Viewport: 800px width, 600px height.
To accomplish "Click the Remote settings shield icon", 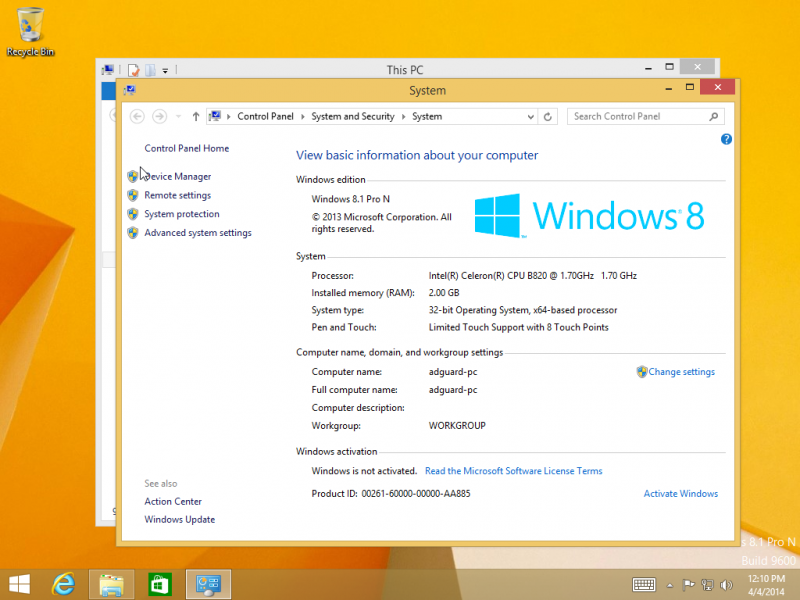I will 133,195.
